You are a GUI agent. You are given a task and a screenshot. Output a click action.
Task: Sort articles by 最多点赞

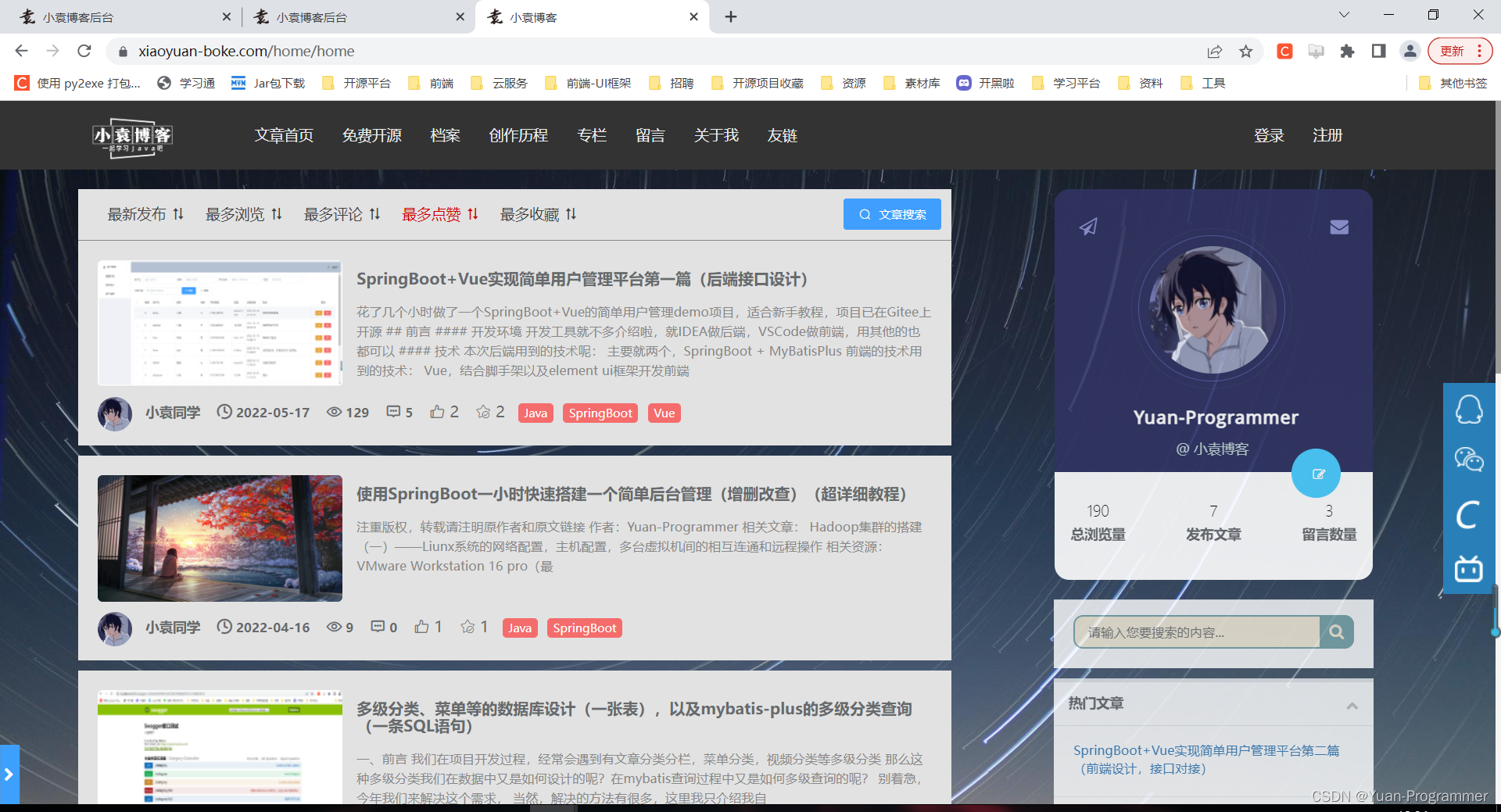tap(440, 214)
